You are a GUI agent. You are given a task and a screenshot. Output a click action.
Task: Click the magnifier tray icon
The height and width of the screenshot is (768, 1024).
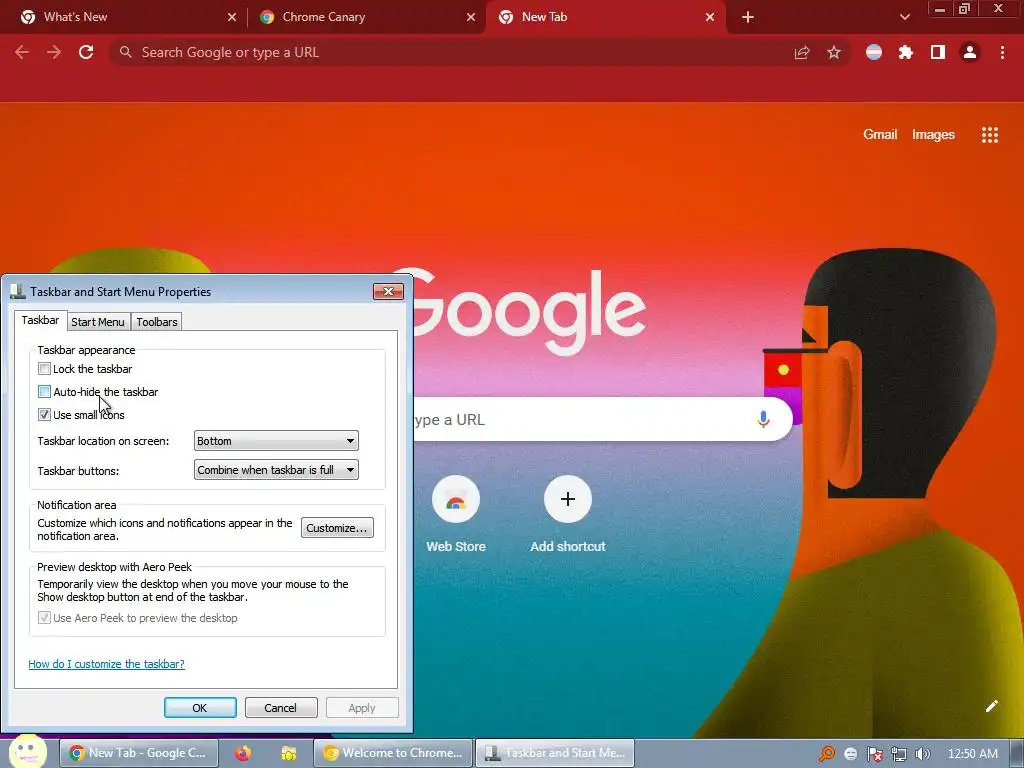coord(827,754)
